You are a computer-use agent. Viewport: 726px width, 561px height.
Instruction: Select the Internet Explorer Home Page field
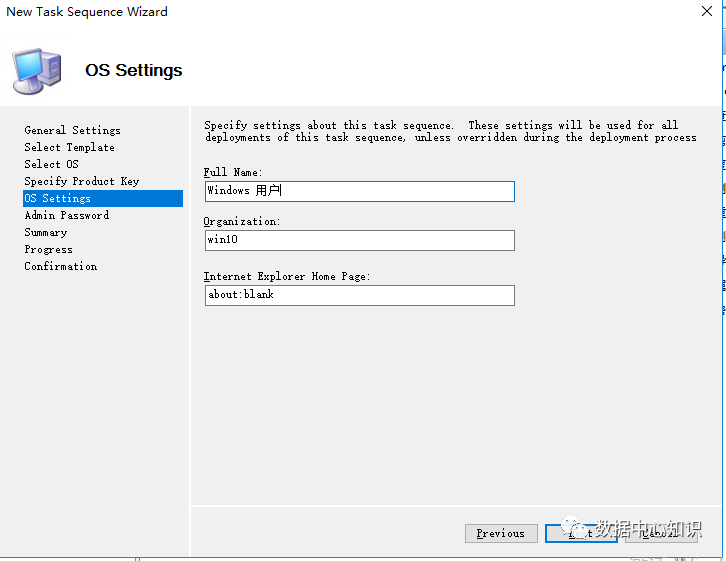[x=359, y=295]
